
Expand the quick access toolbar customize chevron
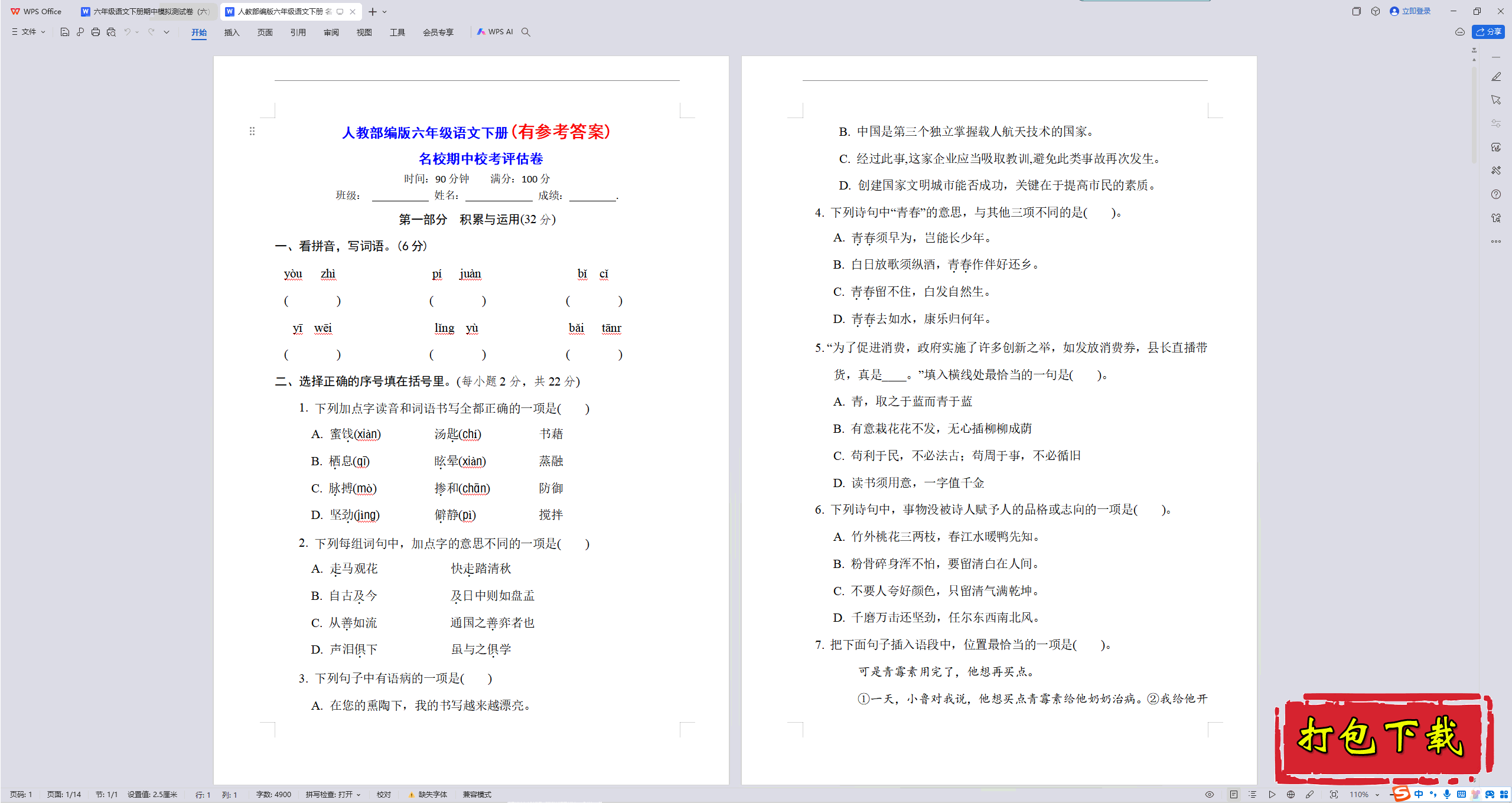167,32
